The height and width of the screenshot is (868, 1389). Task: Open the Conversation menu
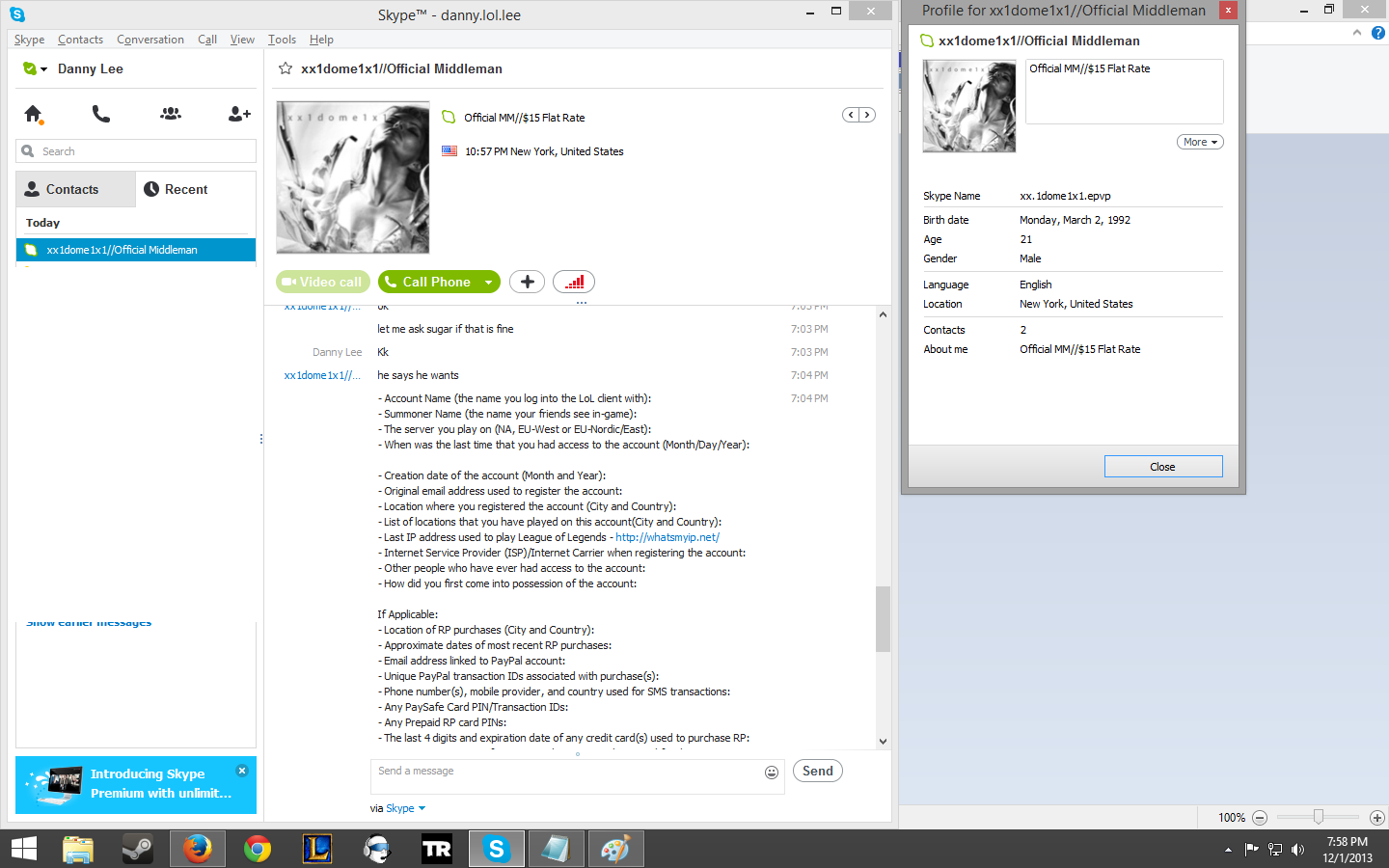[x=150, y=40]
